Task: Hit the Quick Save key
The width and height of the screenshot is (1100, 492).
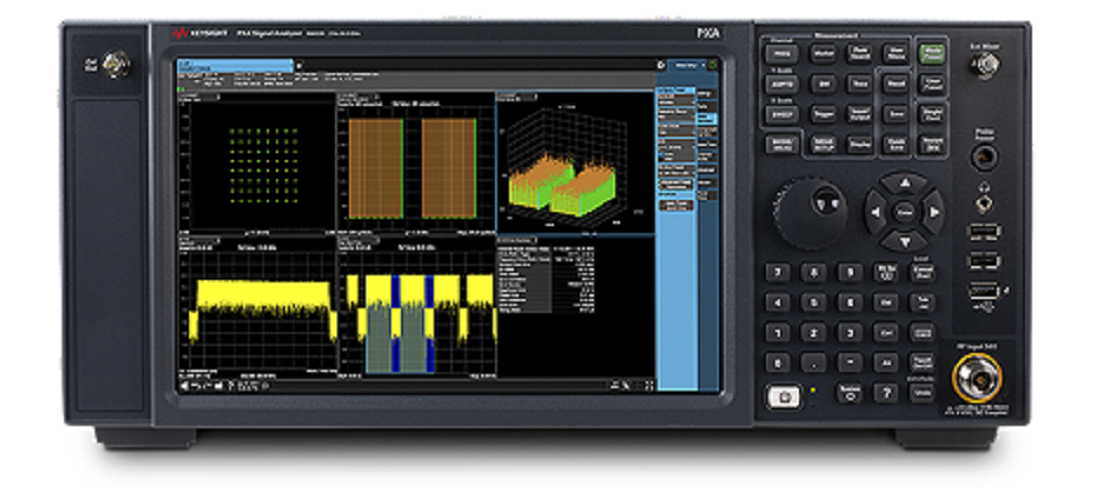Action: pyautogui.click(x=895, y=144)
